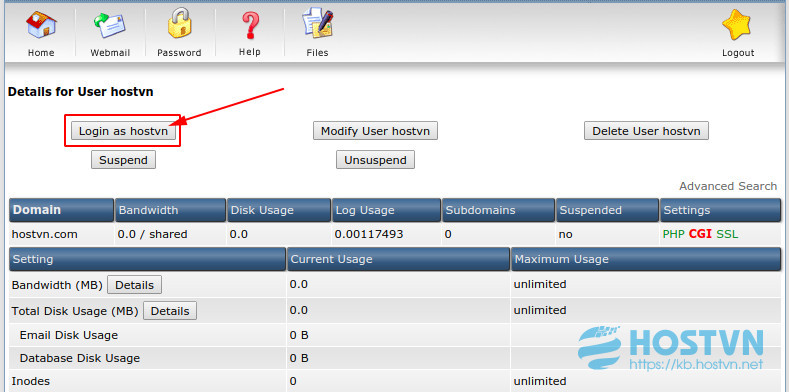Click the green SSL setting text
The width and height of the screenshot is (789, 392).
(727, 234)
